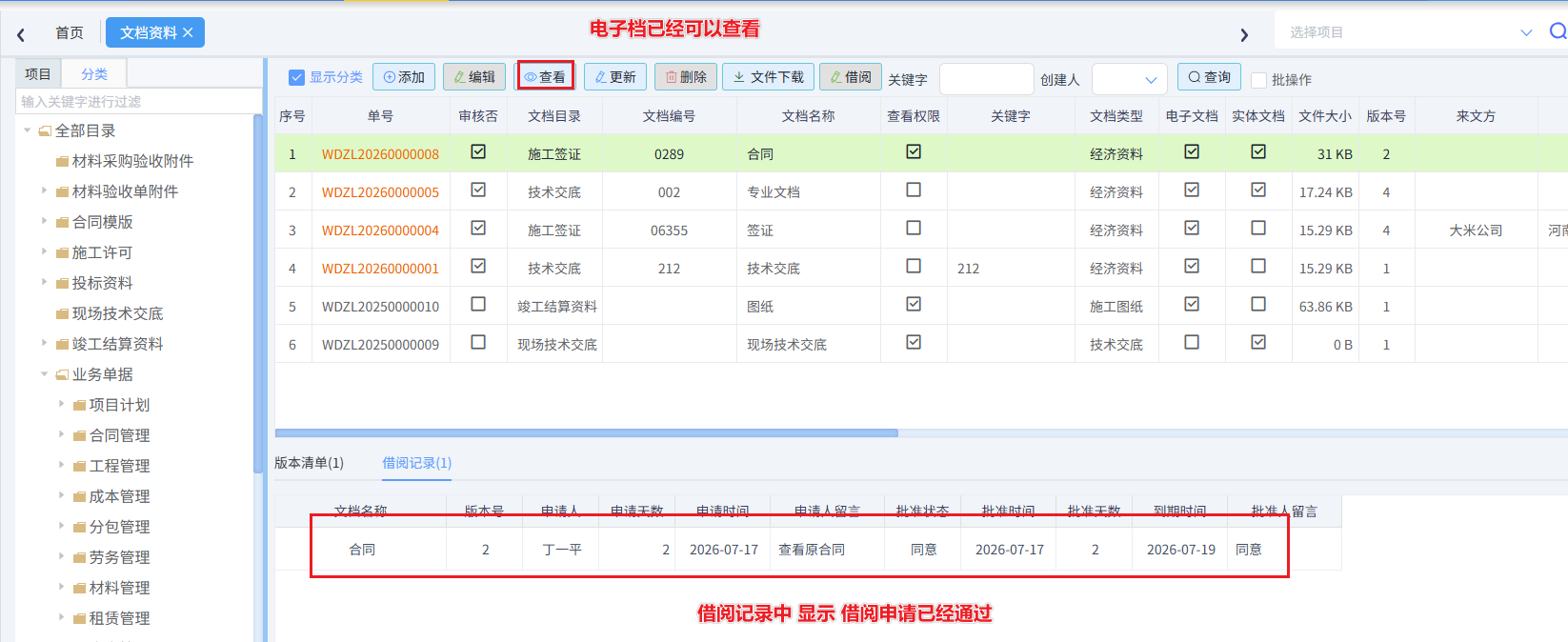This screenshot has width=1568, height=642.
Task: Toggle 电子文档 checkbox for WDZL20260000001
Action: point(1192,266)
